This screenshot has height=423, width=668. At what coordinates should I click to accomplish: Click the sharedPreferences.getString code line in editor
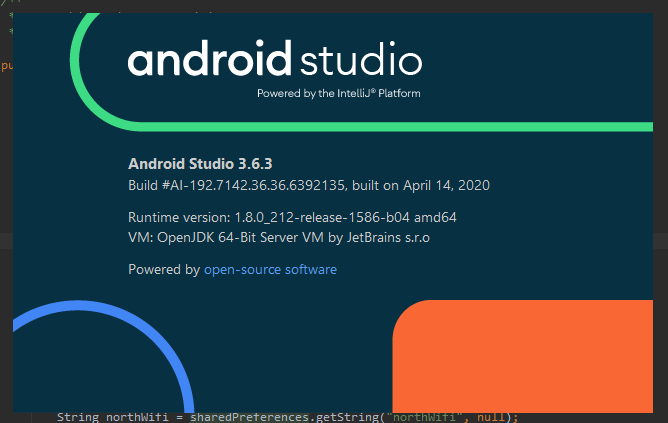[288, 417]
